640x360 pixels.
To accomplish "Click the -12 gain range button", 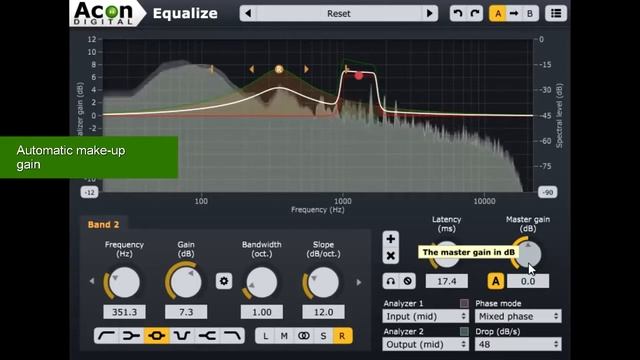I will (89, 192).
